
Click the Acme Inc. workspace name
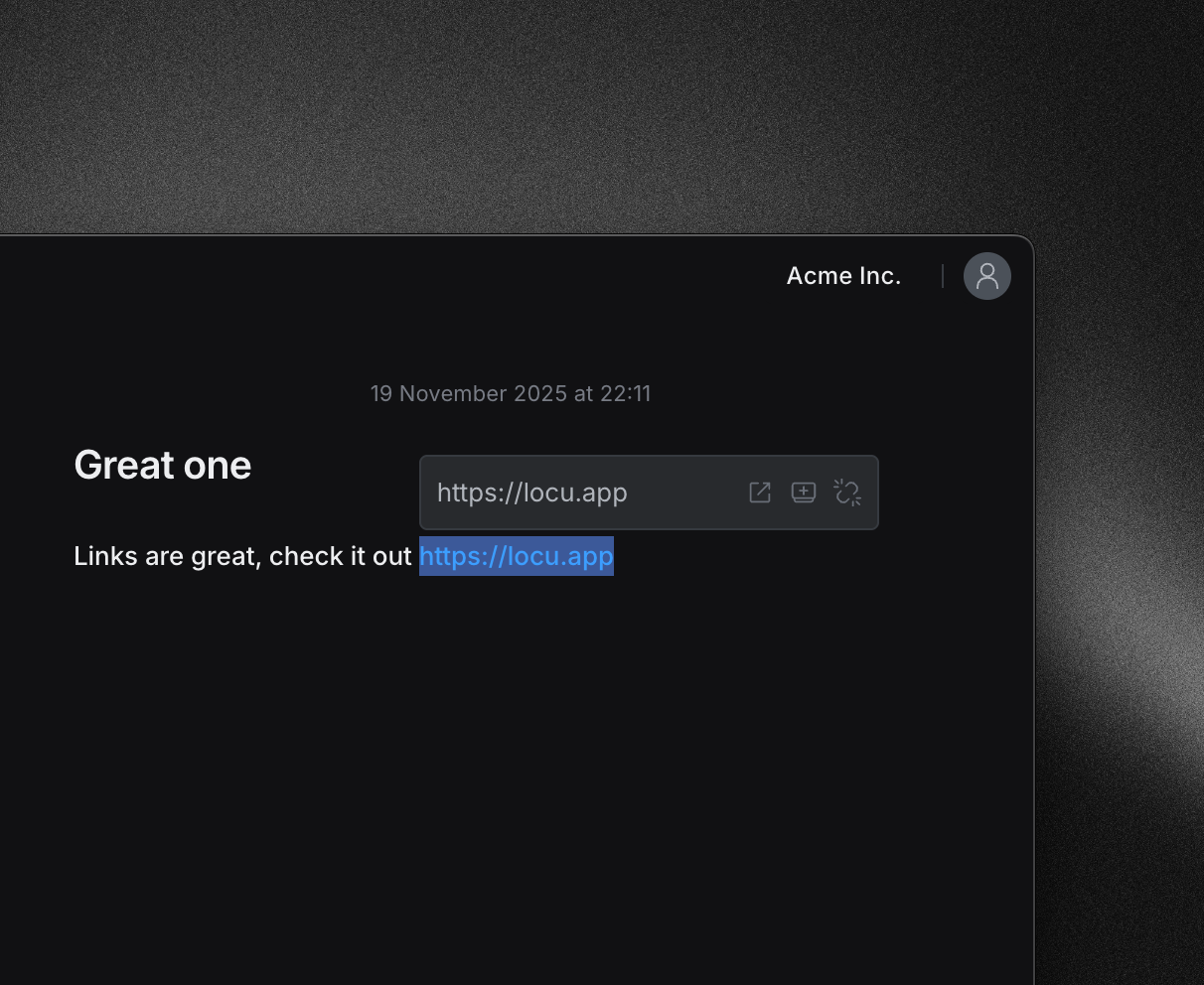point(843,276)
